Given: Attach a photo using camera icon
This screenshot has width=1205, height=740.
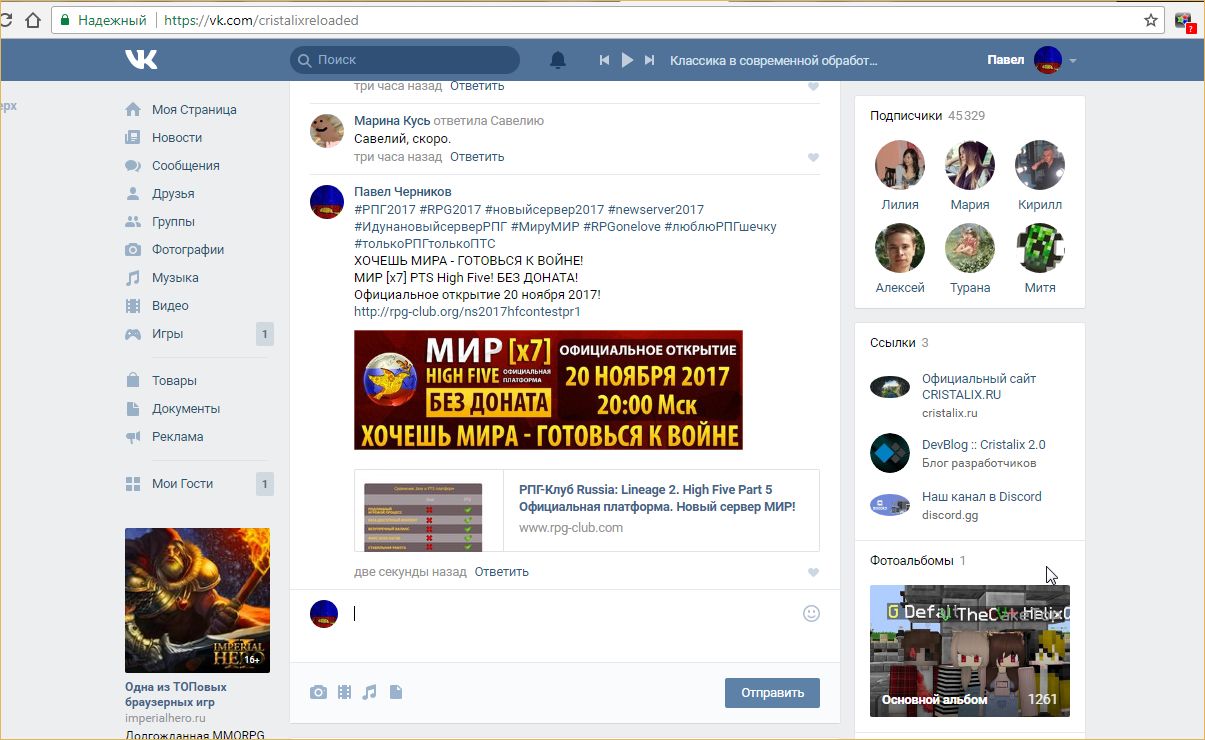Looking at the screenshot, I should (318, 692).
